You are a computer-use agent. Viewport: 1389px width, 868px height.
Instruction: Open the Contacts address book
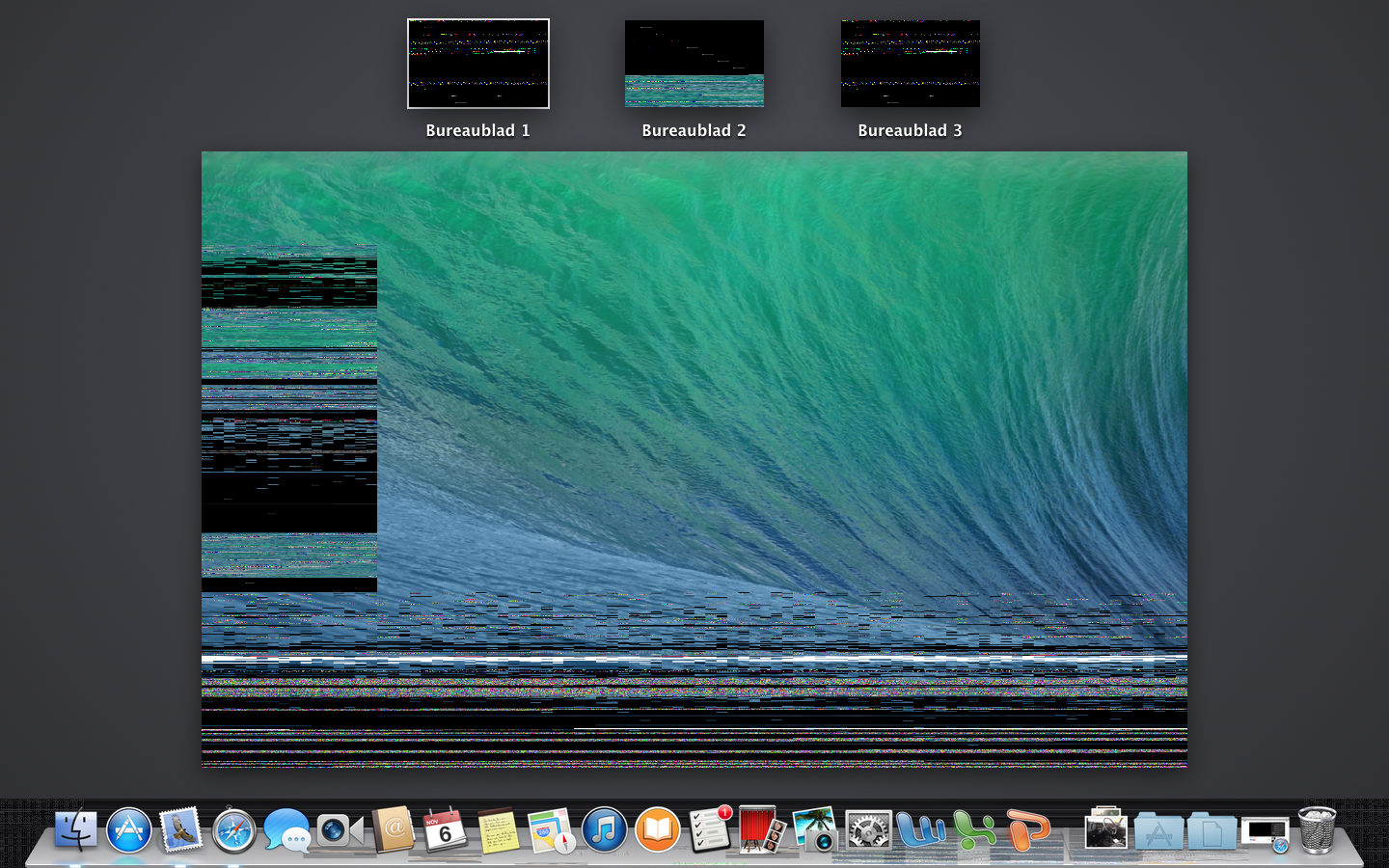[x=393, y=829]
